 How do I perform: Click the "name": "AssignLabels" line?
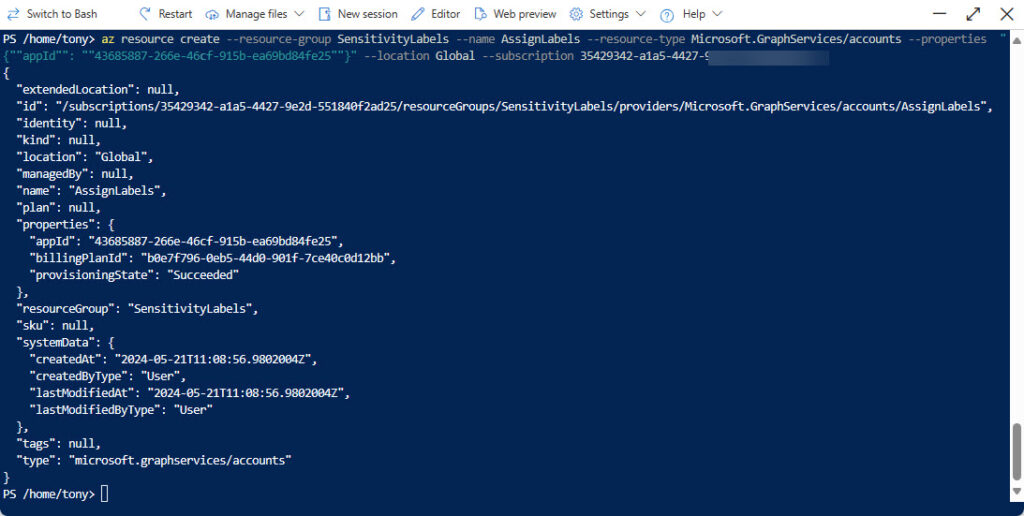coord(91,191)
